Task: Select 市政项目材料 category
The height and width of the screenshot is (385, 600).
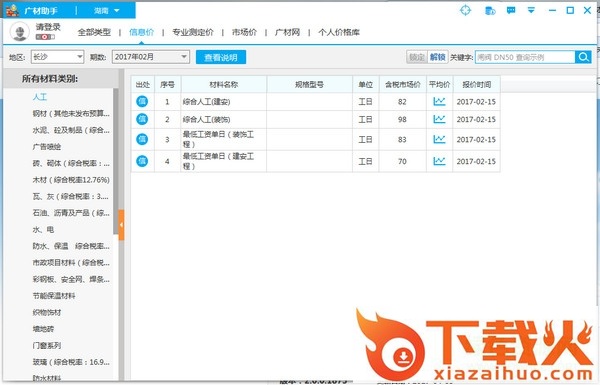Action: tap(71, 263)
